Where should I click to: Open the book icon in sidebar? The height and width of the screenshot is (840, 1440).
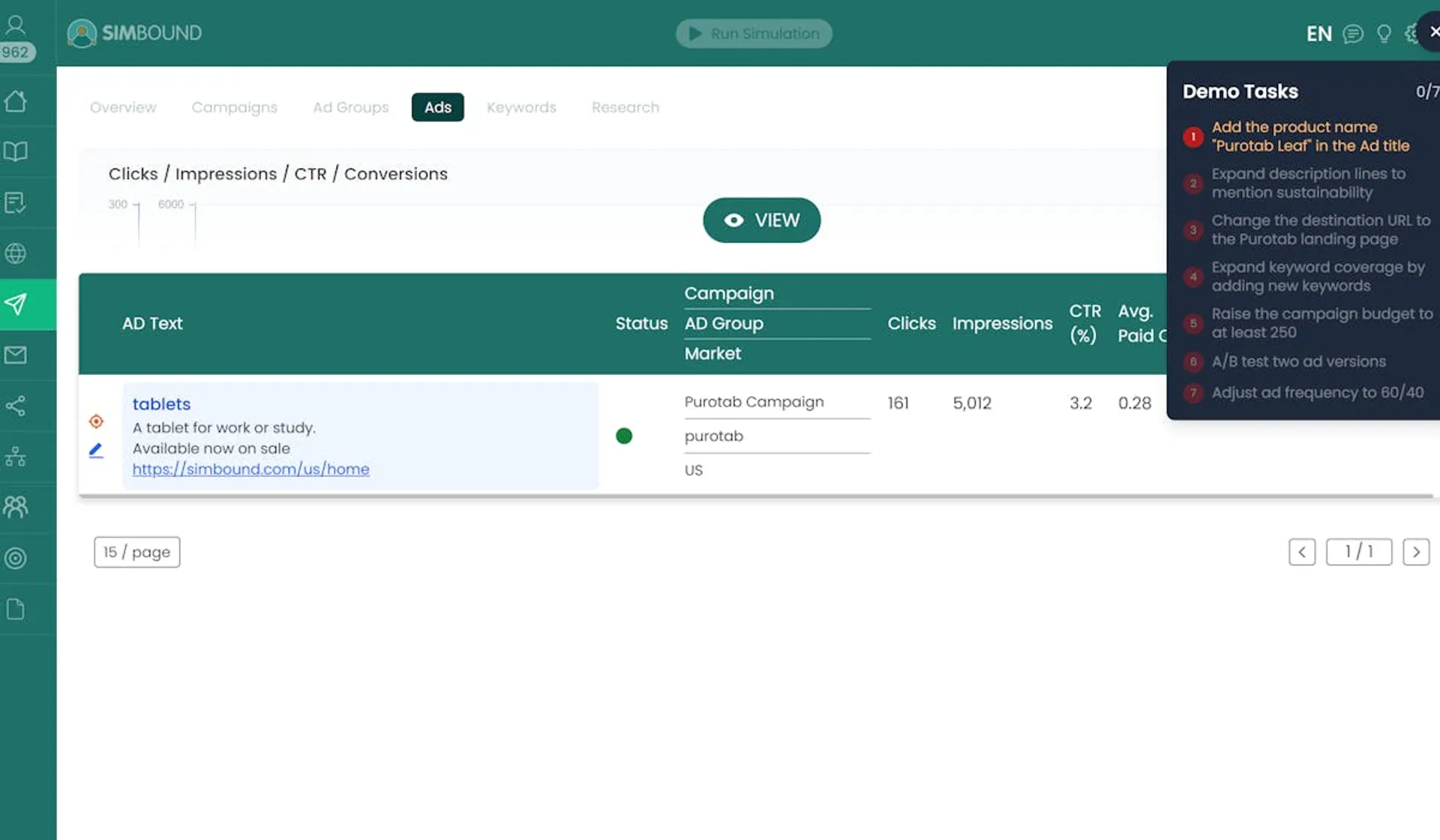[16, 151]
